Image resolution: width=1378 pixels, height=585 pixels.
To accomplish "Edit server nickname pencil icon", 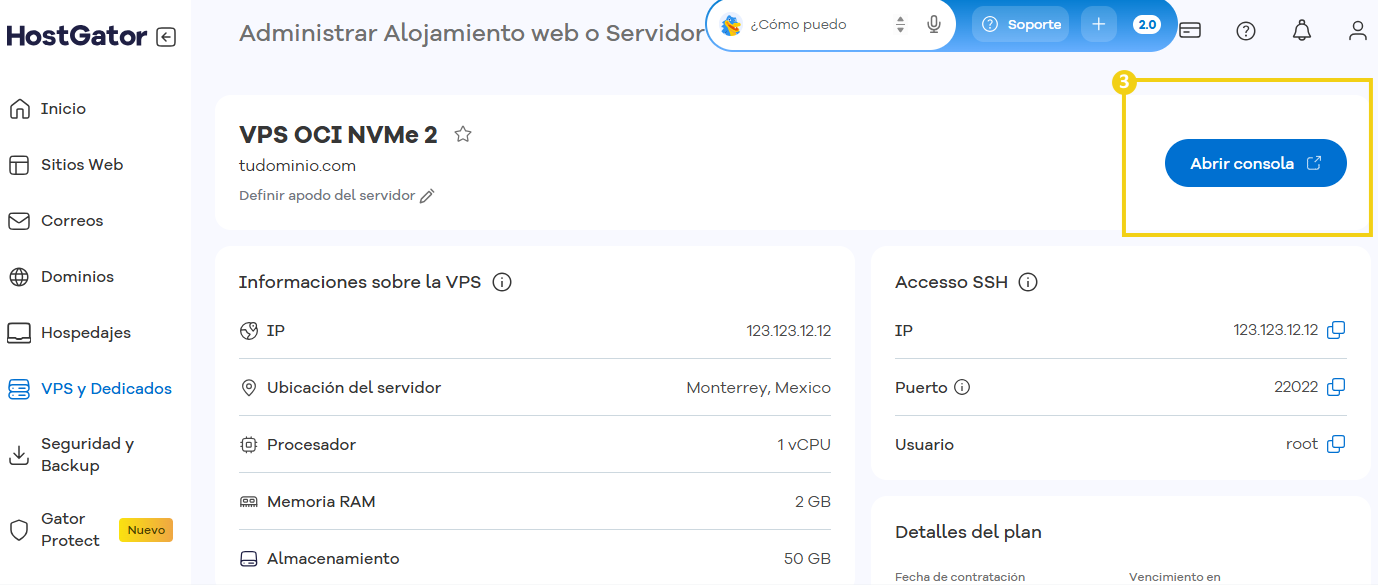I will (x=427, y=197).
